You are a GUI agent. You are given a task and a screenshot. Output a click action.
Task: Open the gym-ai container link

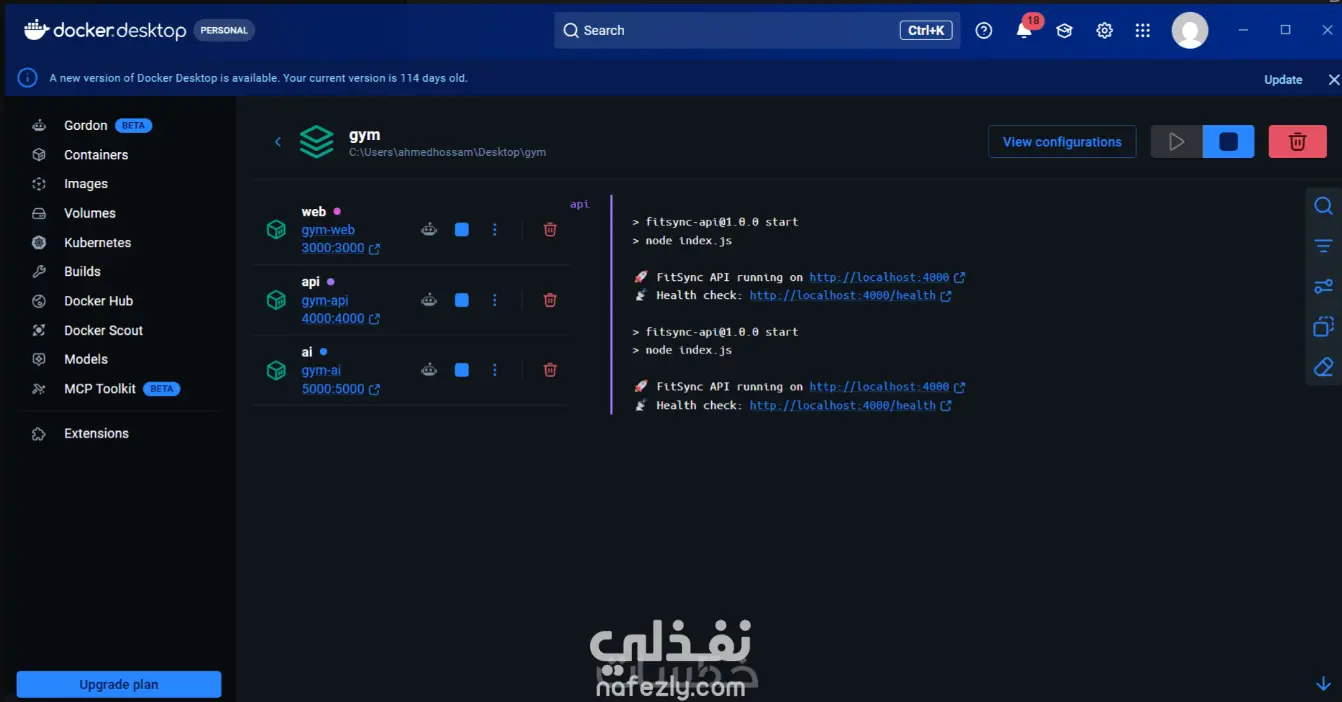pyautogui.click(x=321, y=370)
